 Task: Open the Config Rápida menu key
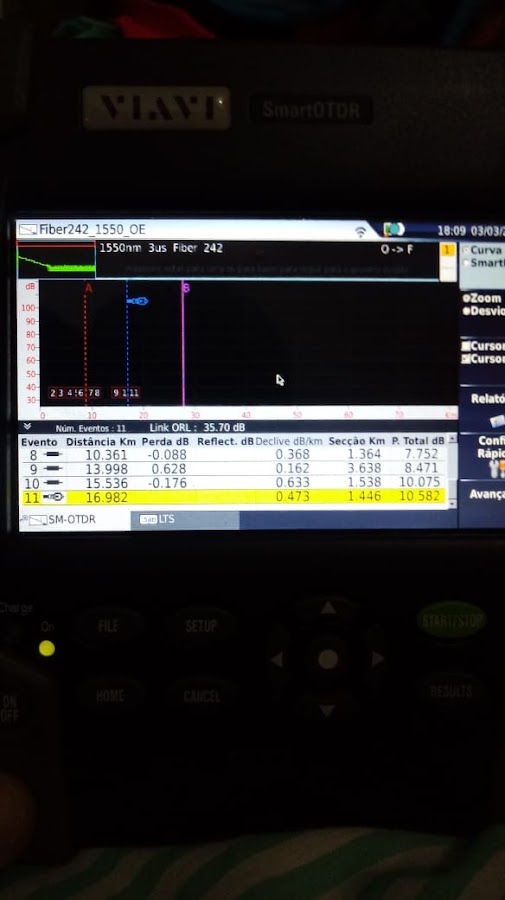483,457
